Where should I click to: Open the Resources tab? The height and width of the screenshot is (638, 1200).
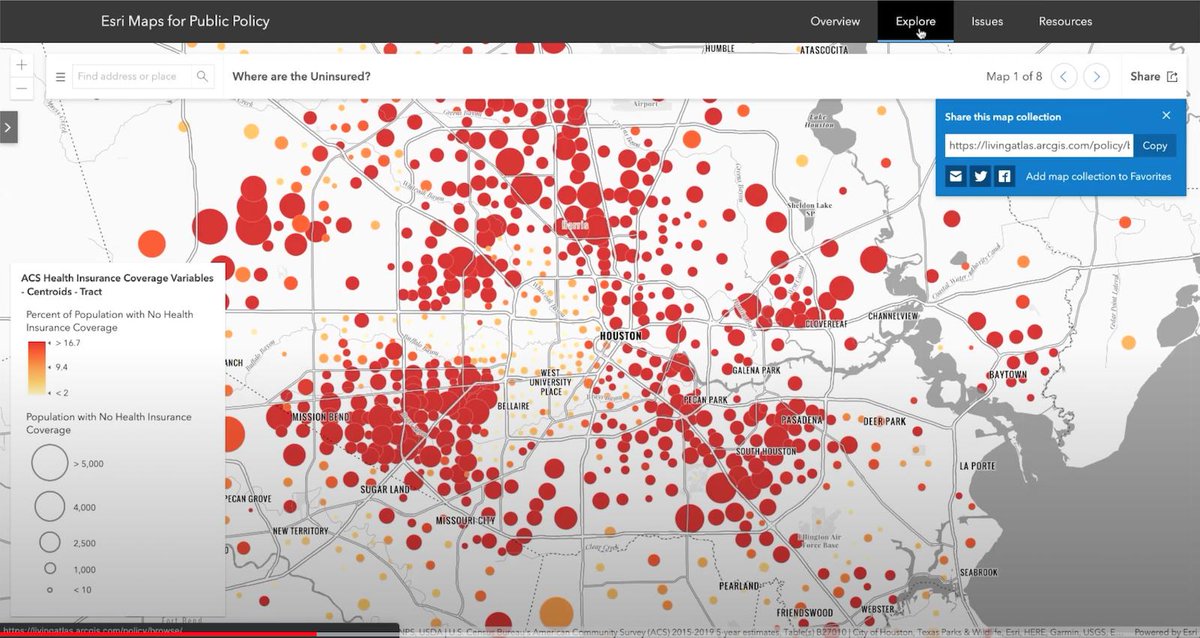coord(1065,21)
